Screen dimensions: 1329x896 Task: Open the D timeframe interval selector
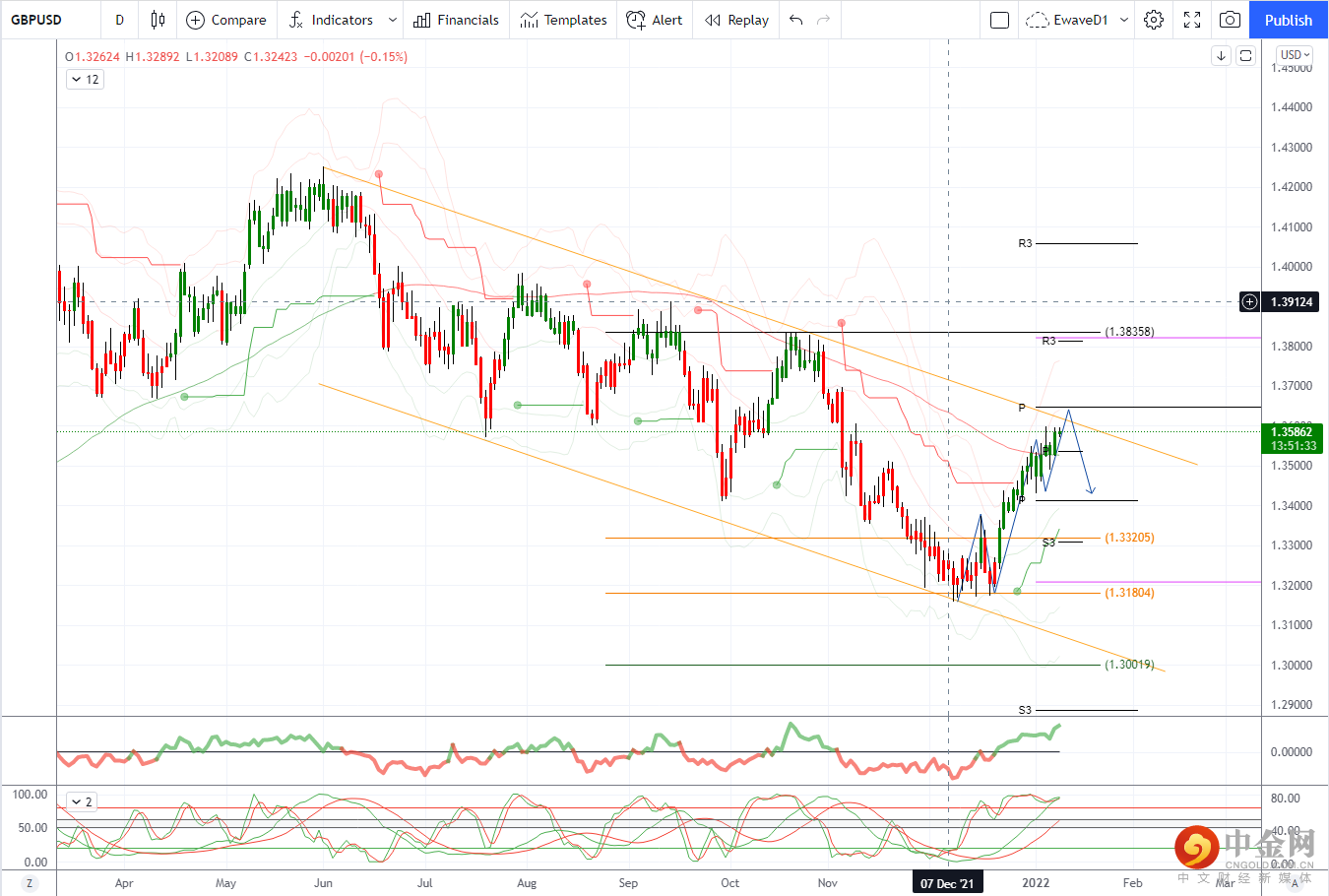pos(120,20)
